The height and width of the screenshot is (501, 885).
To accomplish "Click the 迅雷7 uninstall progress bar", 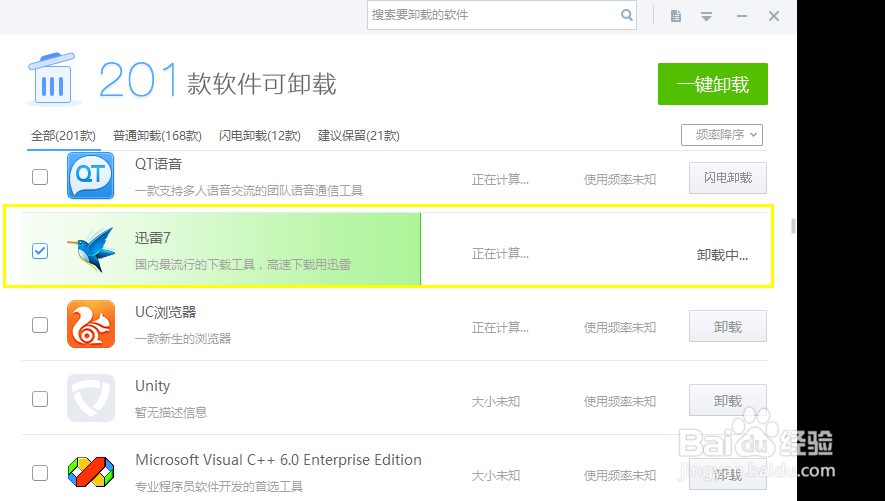I will (221, 249).
